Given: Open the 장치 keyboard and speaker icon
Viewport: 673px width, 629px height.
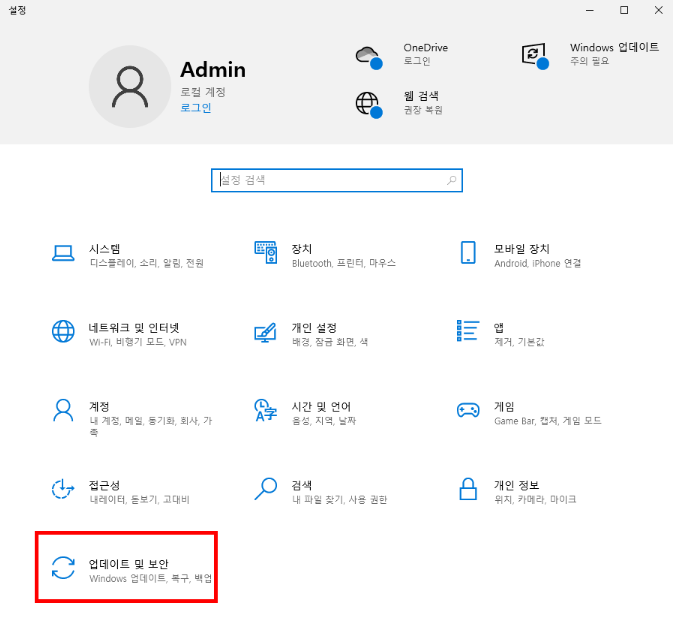Looking at the screenshot, I should click(x=266, y=252).
